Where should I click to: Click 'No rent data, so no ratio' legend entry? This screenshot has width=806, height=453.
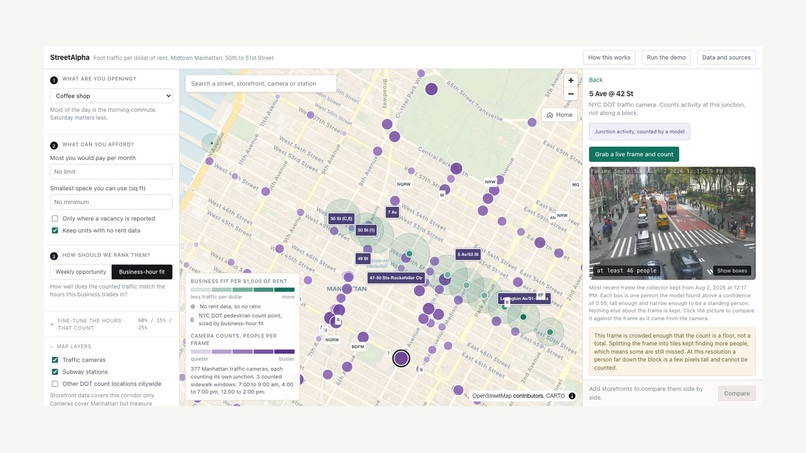click(x=230, y=306)
